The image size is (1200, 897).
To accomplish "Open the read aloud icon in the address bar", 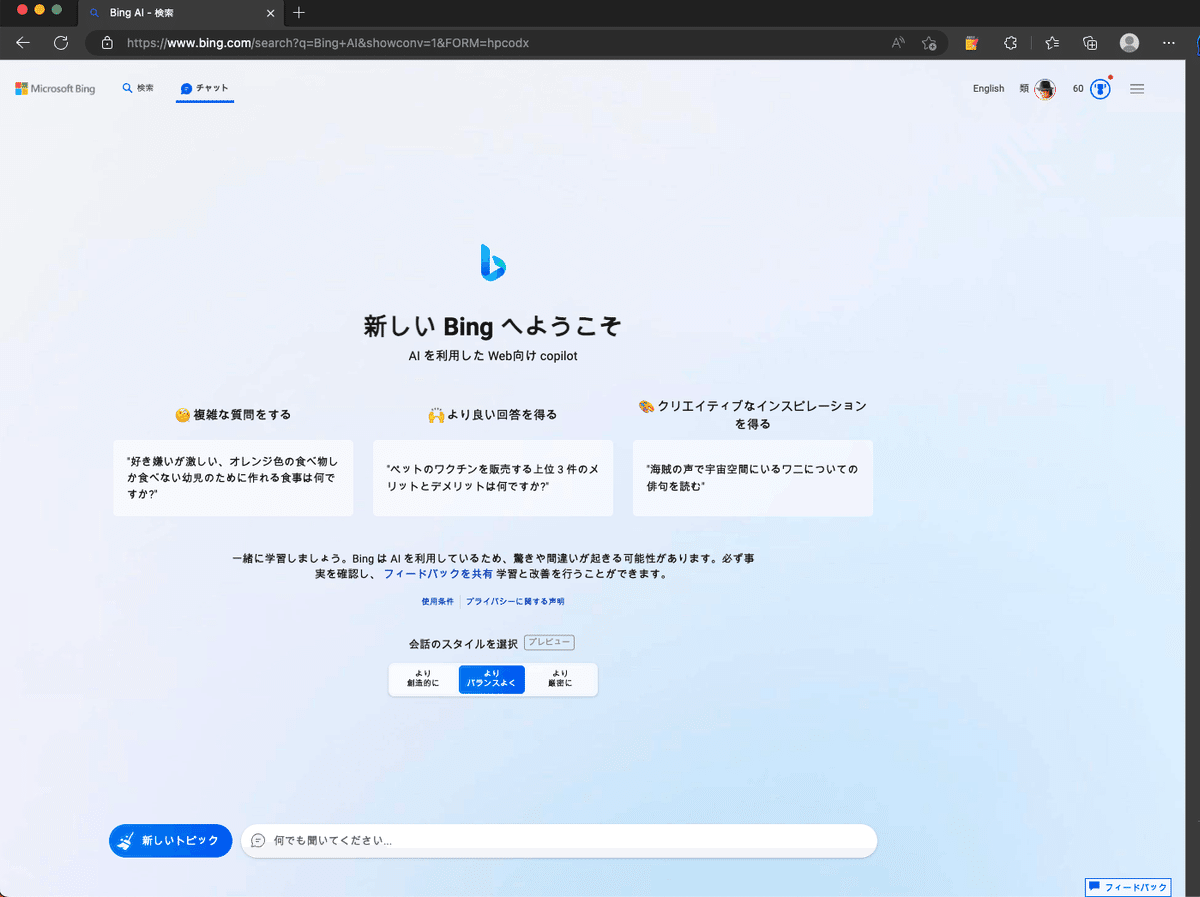I will 898,43.
